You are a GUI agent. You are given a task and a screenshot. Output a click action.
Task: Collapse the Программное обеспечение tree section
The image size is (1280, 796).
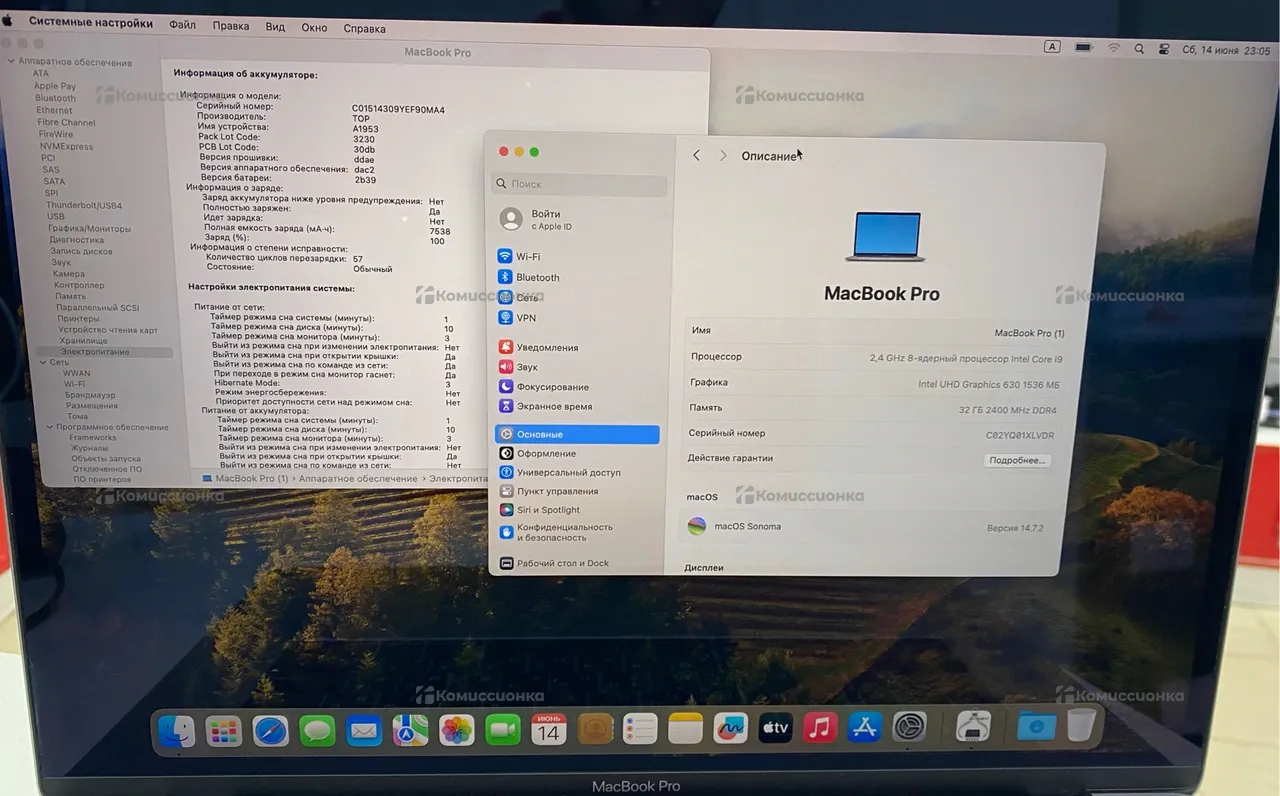[x=48, y=427]
